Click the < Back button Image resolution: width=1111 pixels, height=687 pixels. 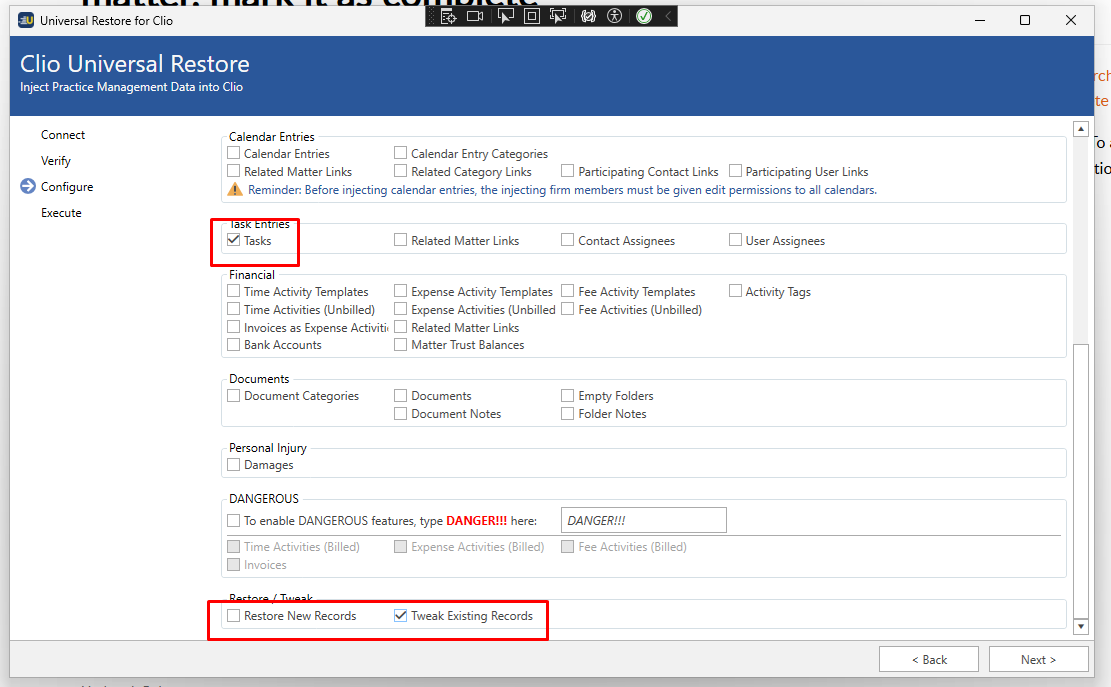pos(929,659)
